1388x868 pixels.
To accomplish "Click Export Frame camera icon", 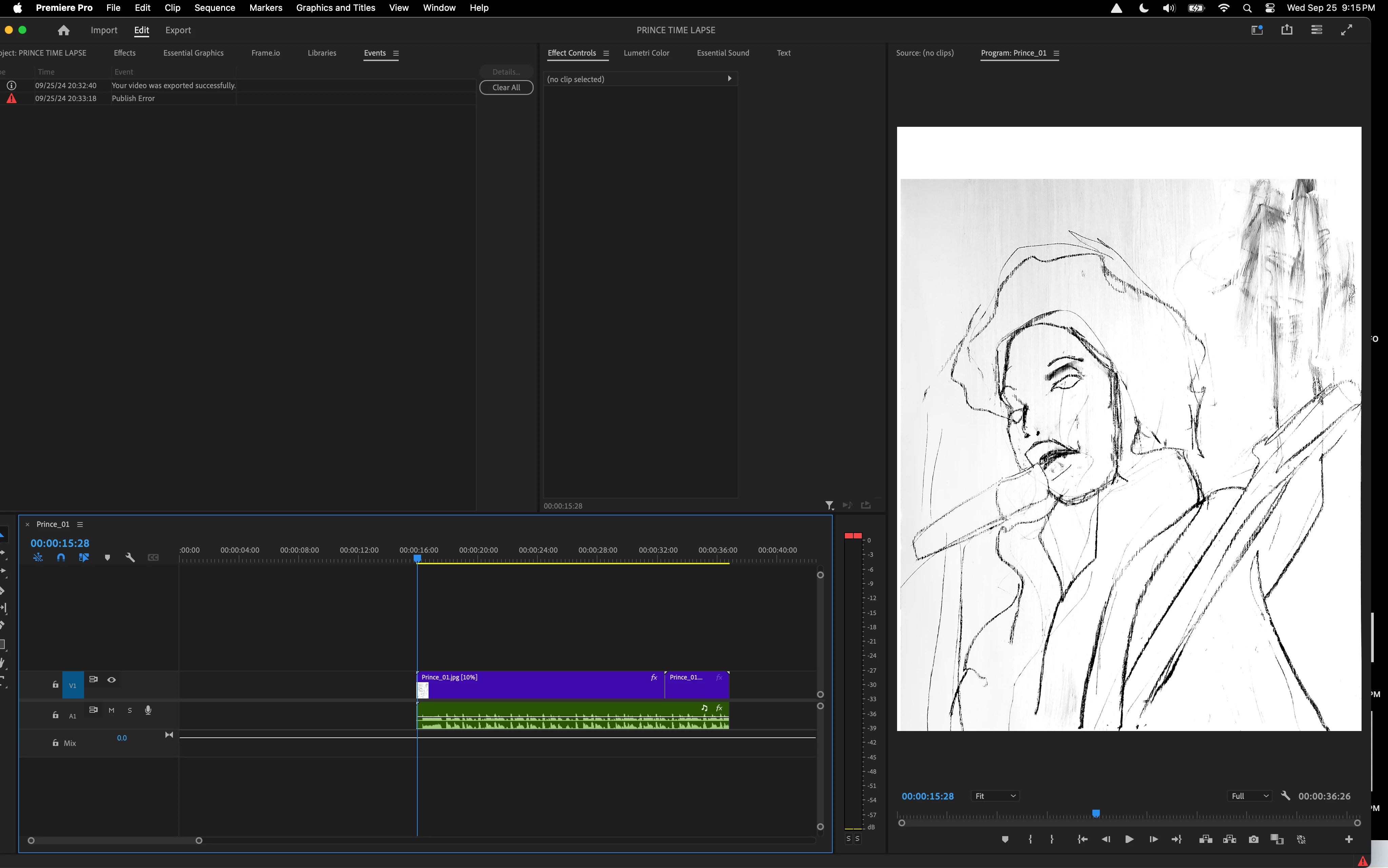I will (1254, 839).
